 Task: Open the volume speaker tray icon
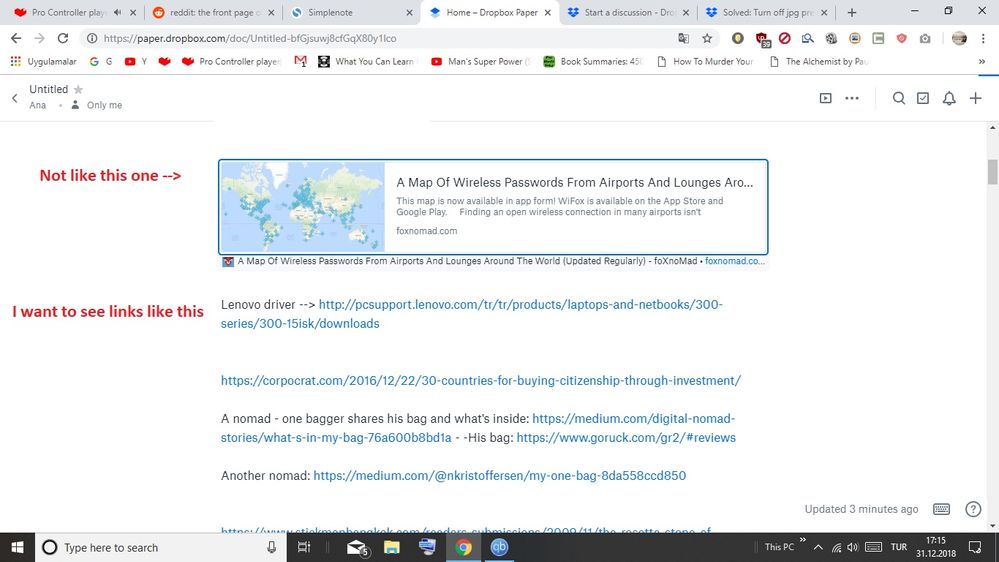point(853,547)
